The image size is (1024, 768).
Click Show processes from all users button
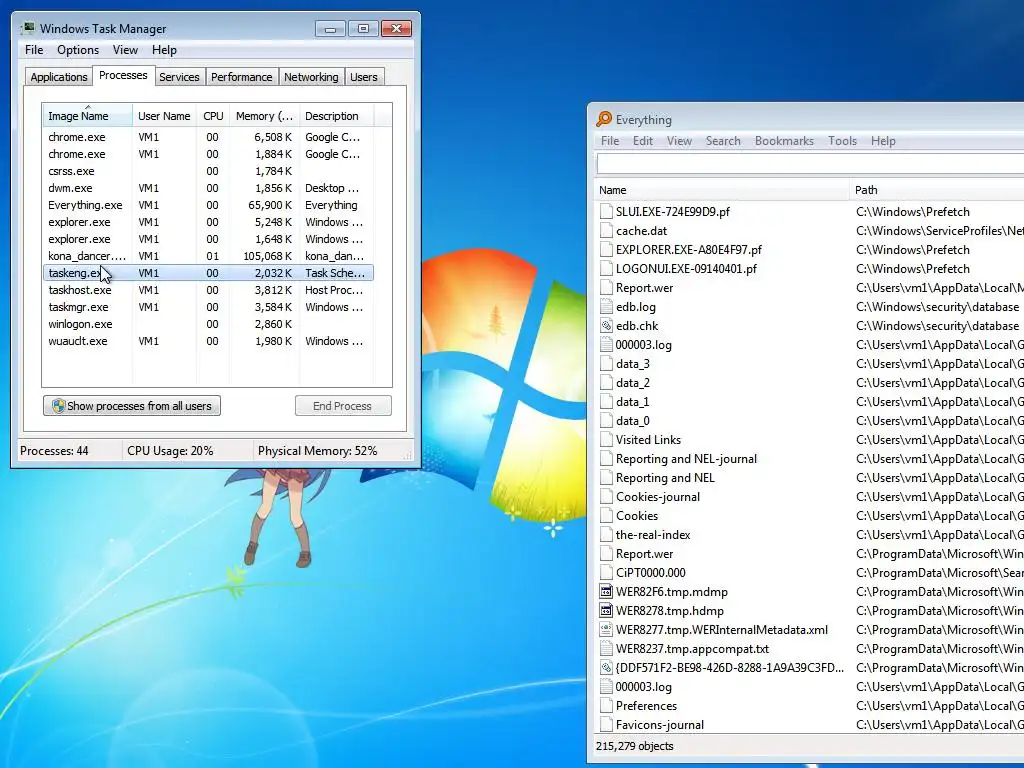click(132, 406)
